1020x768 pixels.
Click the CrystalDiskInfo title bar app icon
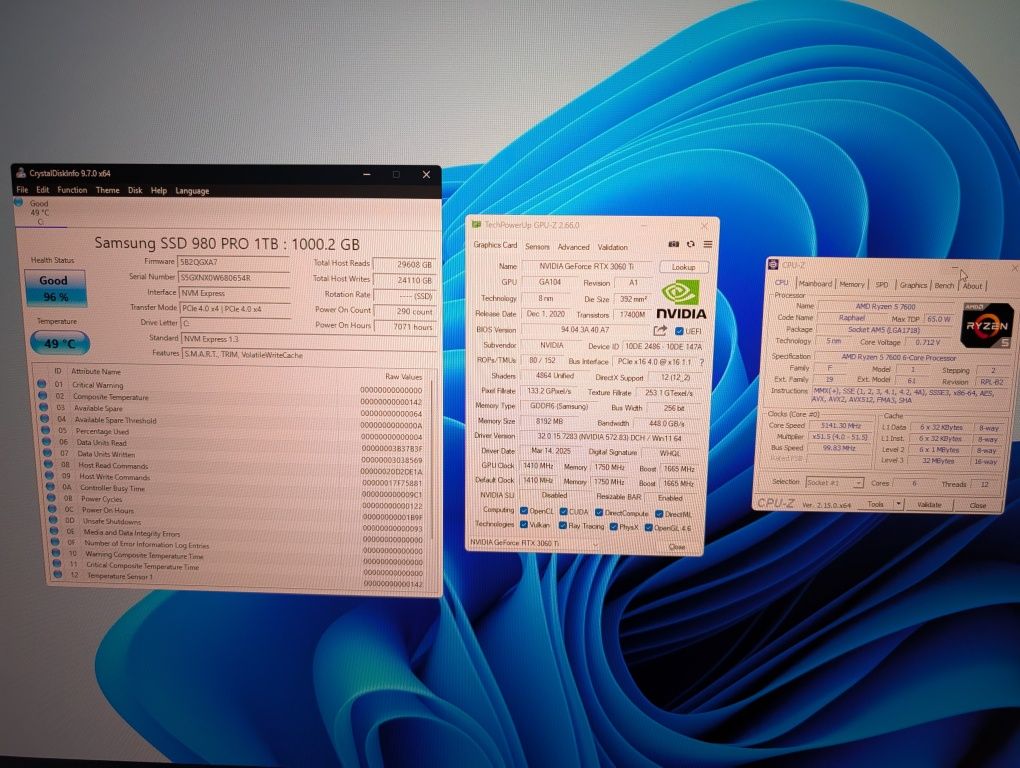(x=21, y=173)
